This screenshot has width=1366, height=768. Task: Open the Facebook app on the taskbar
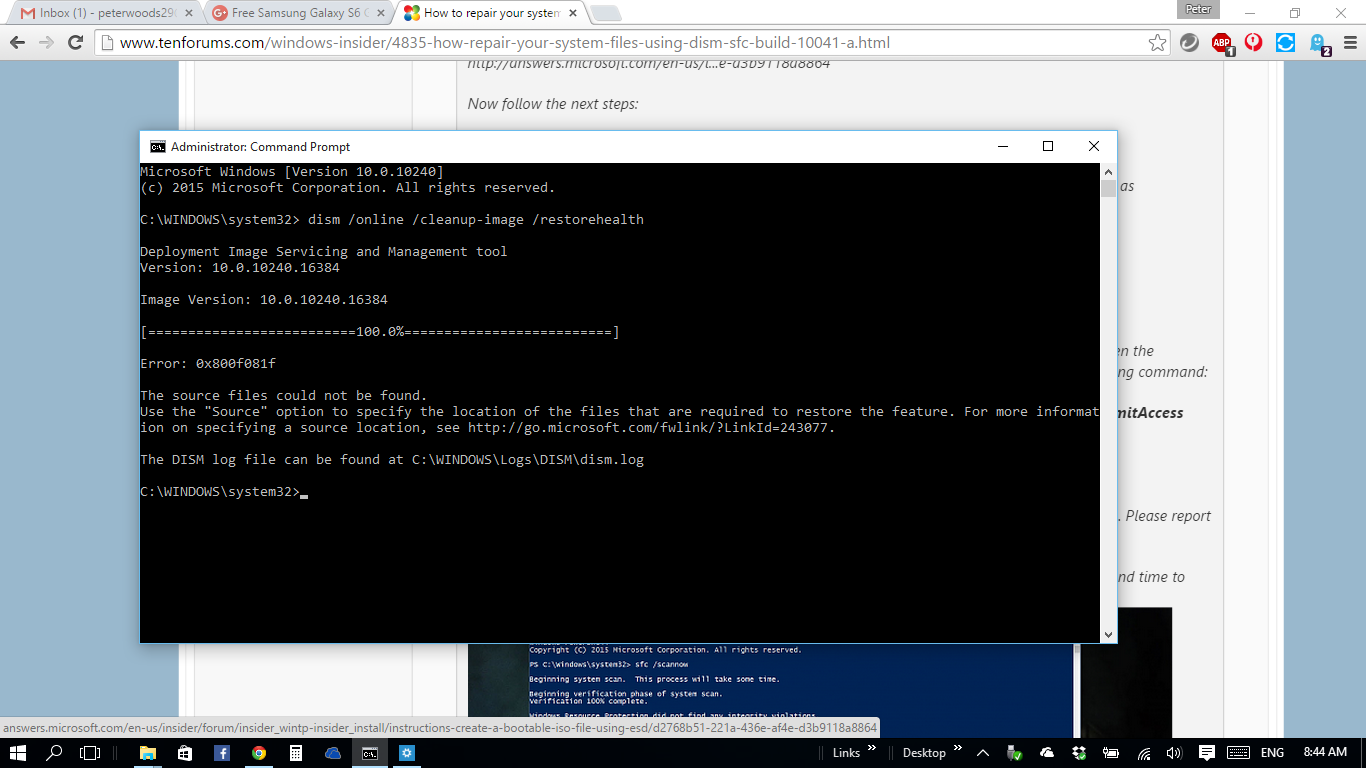click(222, 753)
